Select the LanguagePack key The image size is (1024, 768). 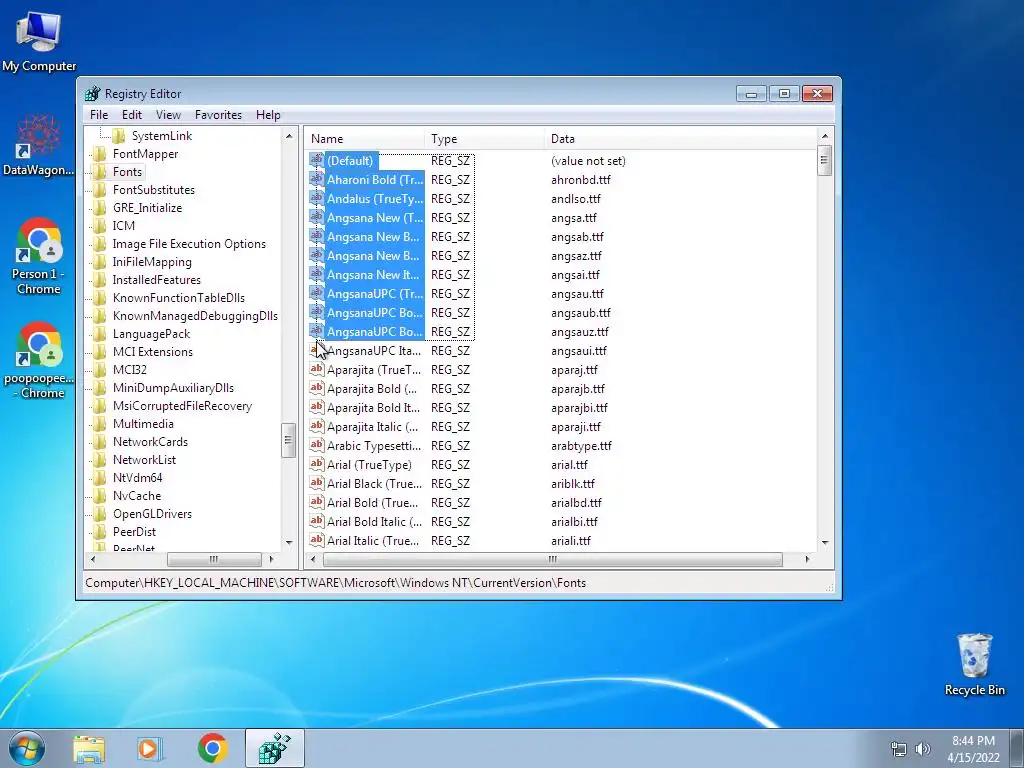click(151, 334)
